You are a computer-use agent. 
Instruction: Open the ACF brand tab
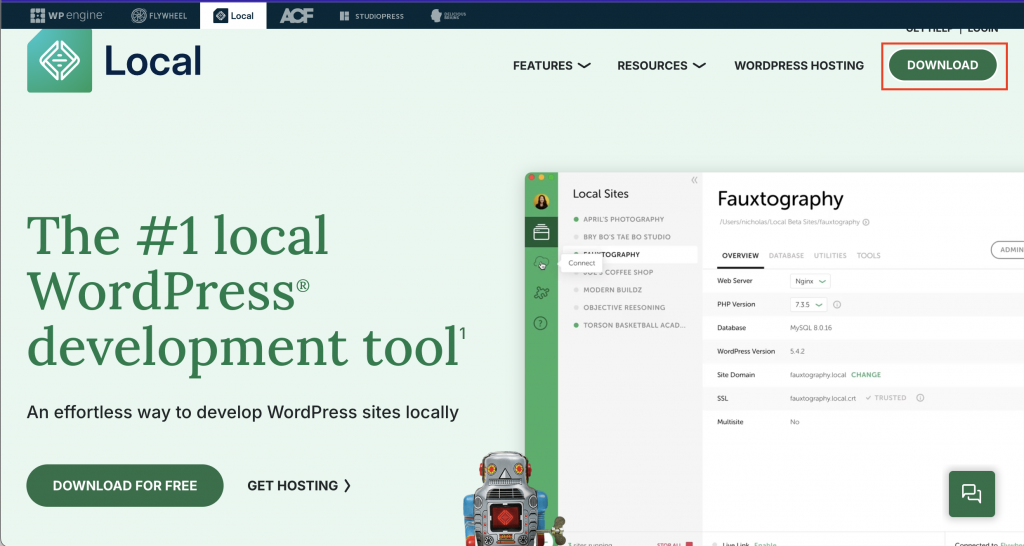pyautogui.click(x=296, y=16)
